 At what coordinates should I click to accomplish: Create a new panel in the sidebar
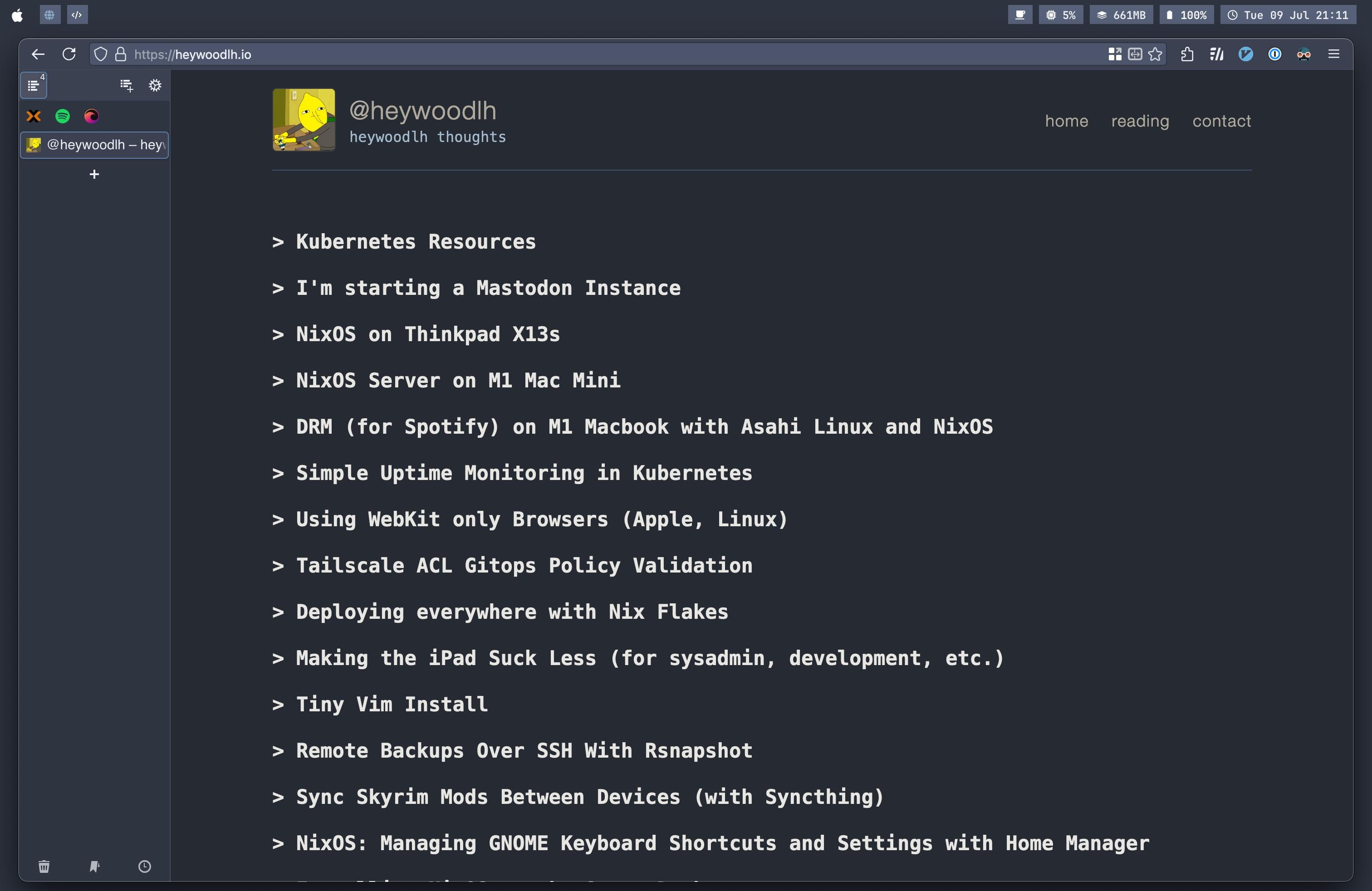click(x=126, y=86)
